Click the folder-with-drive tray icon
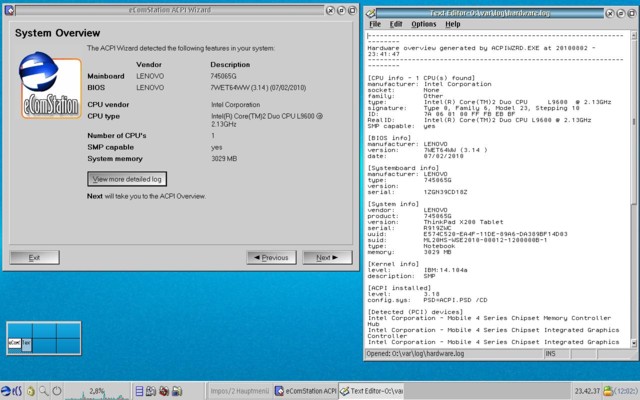 point(177,391)
